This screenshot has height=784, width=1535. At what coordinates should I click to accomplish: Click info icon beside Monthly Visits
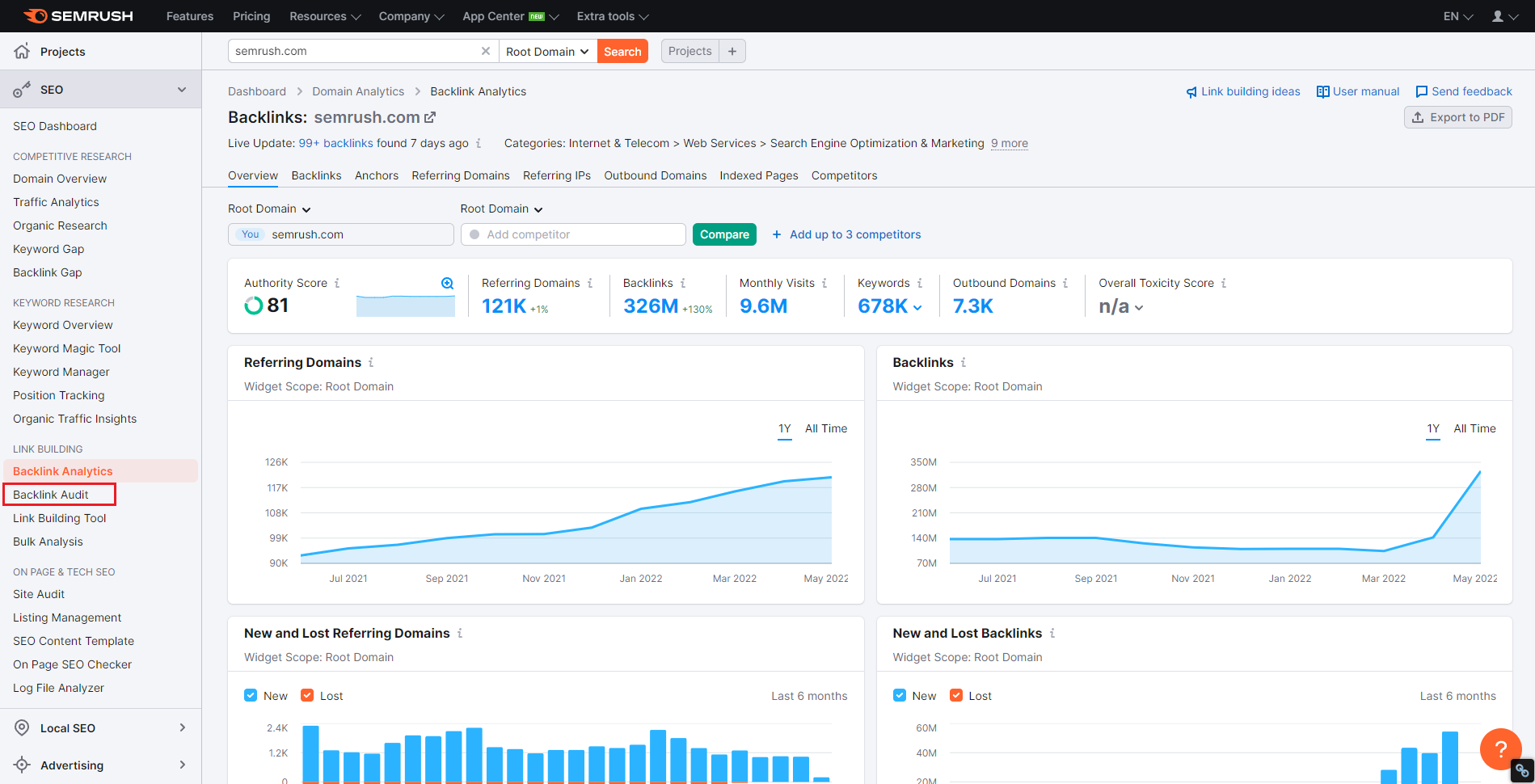point(824,283)
